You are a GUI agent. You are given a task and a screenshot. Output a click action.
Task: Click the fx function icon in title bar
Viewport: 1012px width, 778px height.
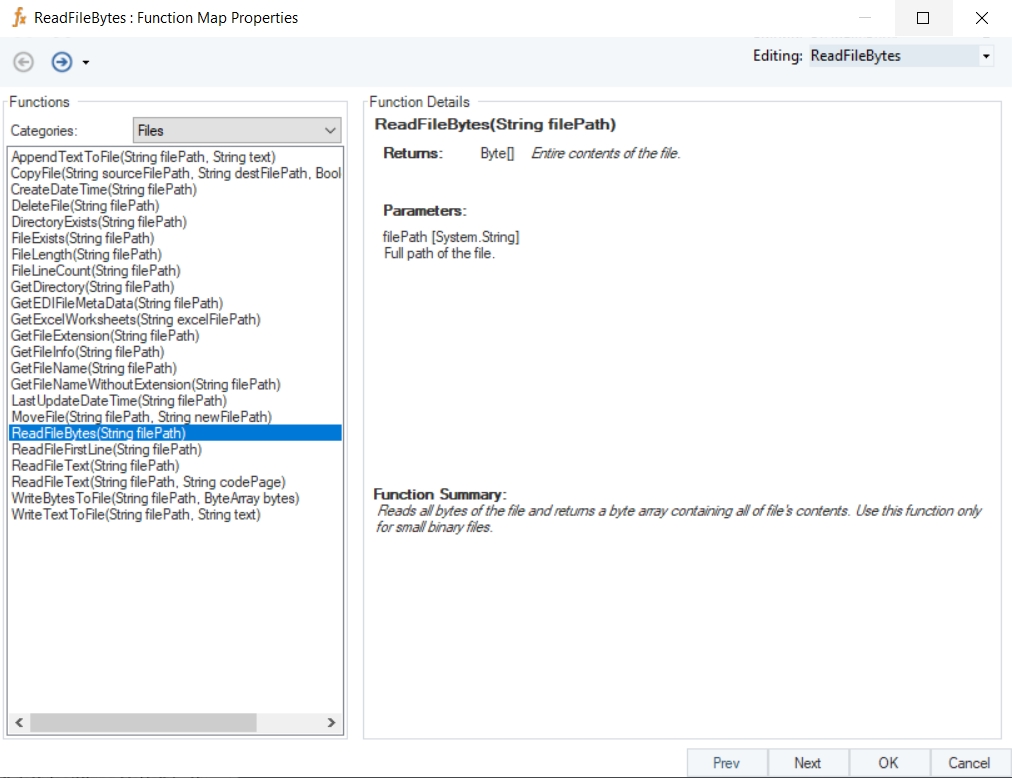[18, 18]
